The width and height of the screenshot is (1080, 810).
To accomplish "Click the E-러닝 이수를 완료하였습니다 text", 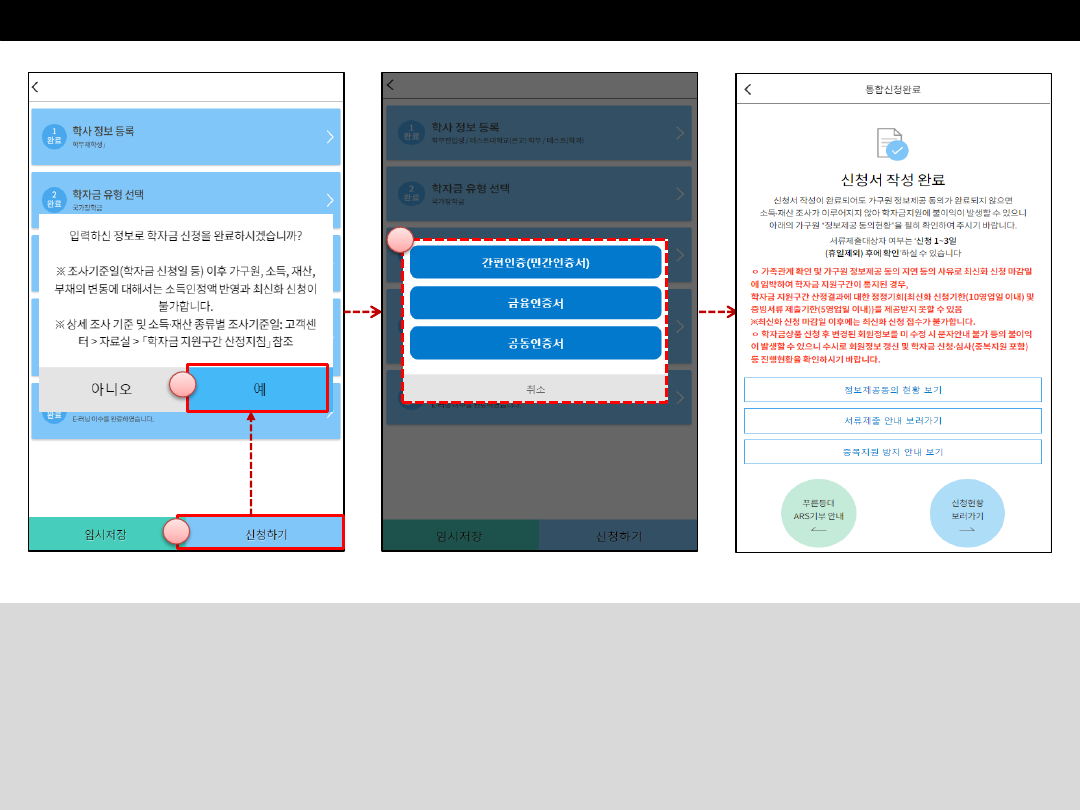I will click(113, 419).
